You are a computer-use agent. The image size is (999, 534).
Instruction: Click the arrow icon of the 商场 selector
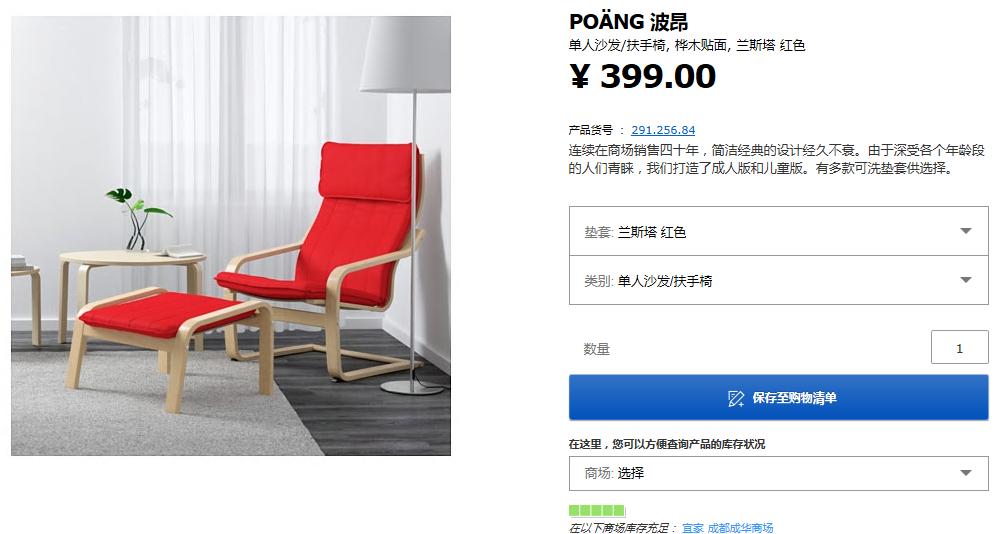coord(966,473)
